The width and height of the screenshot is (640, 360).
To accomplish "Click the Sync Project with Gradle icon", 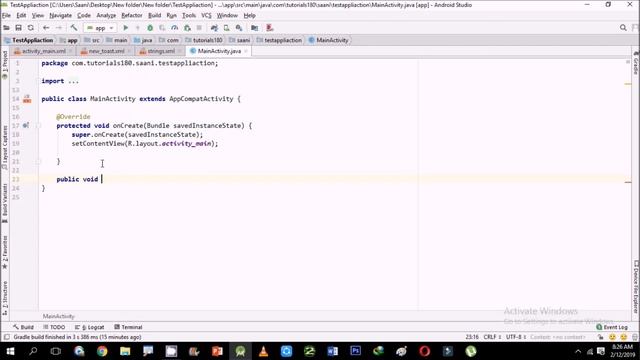I will 214,28.
